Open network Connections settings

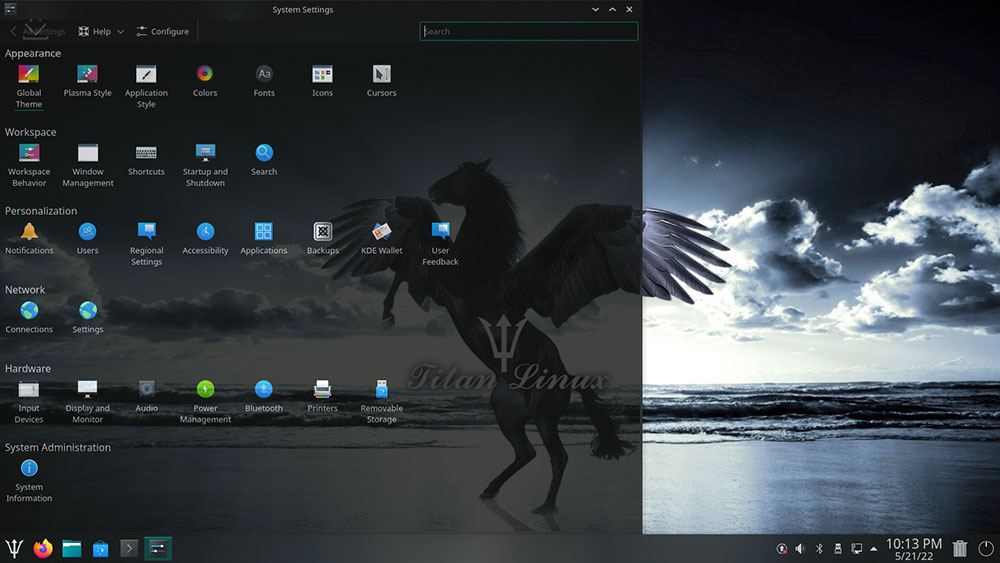pyautogui.click(x=29, y=312)
